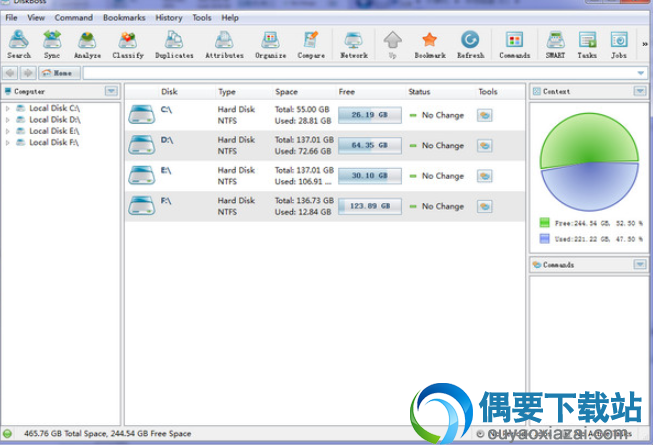The width and height of the screenshot is (653, 445).
Task: Open the Context panel dropdown
Action: (x=640, y=91)
